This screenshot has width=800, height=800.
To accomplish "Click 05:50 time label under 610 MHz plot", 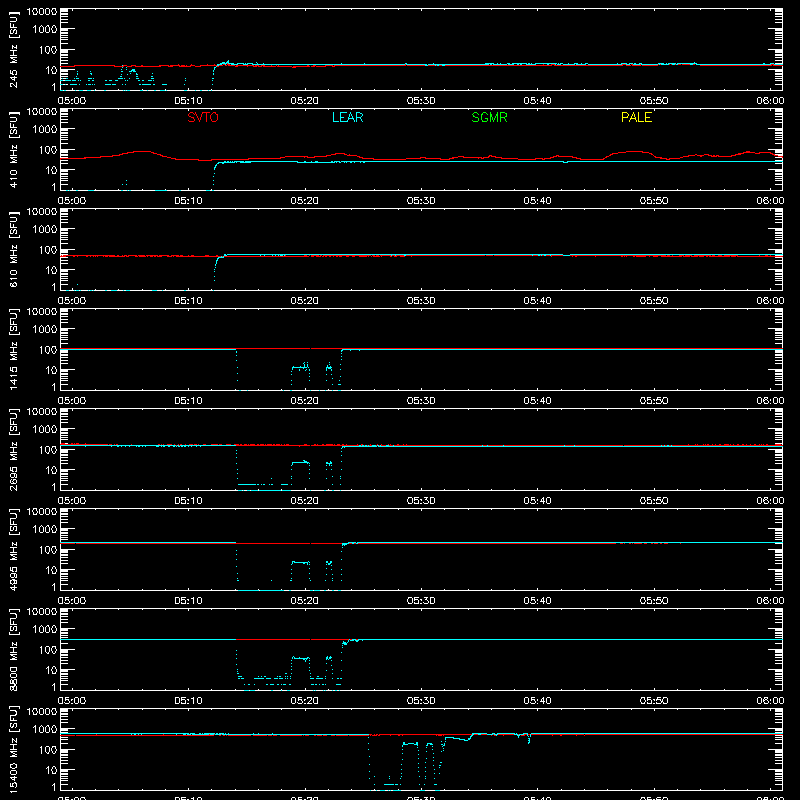I will pos(654,301).
